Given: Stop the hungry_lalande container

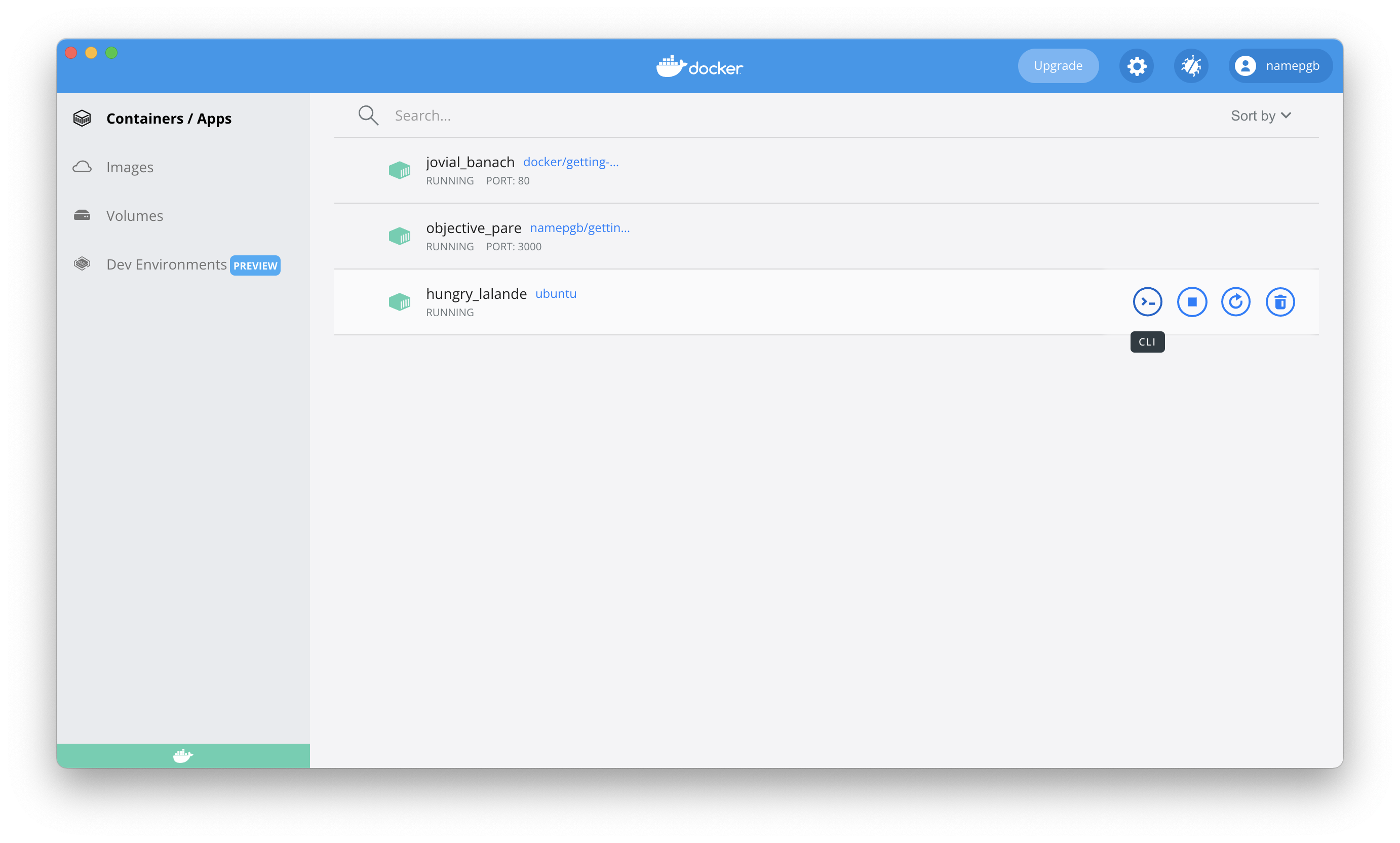Looking at the screenshot, I should coord(1191,301).
